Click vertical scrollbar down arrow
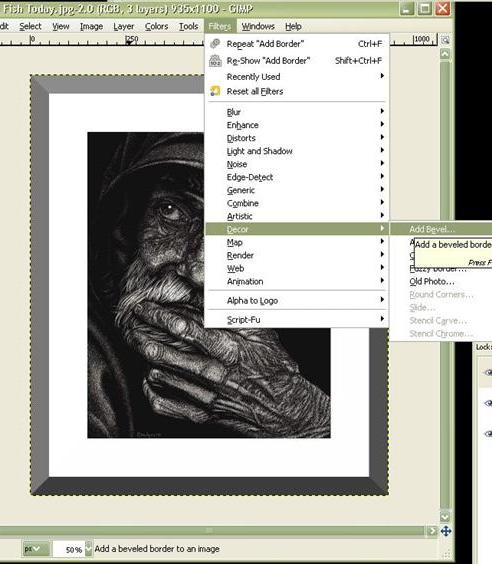This screenshot has height=564, width=492. coord(445,517)
